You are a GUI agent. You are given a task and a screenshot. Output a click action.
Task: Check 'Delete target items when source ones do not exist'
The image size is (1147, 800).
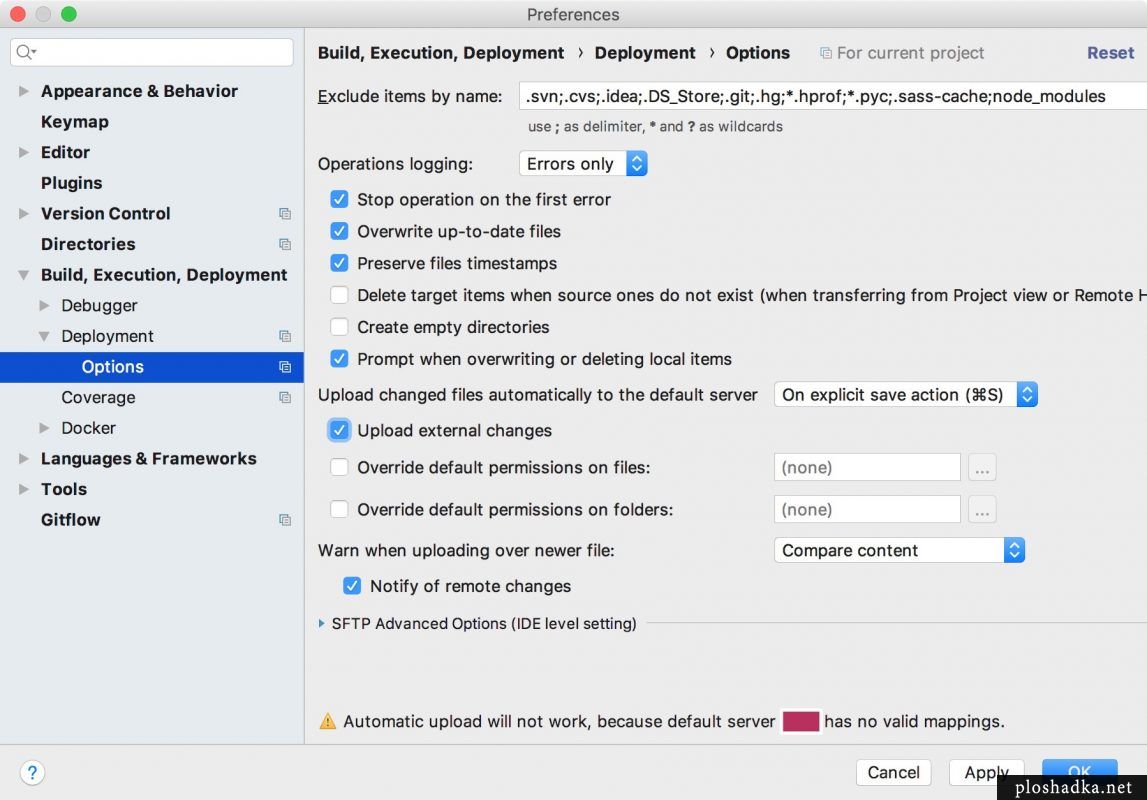point(339,295)
